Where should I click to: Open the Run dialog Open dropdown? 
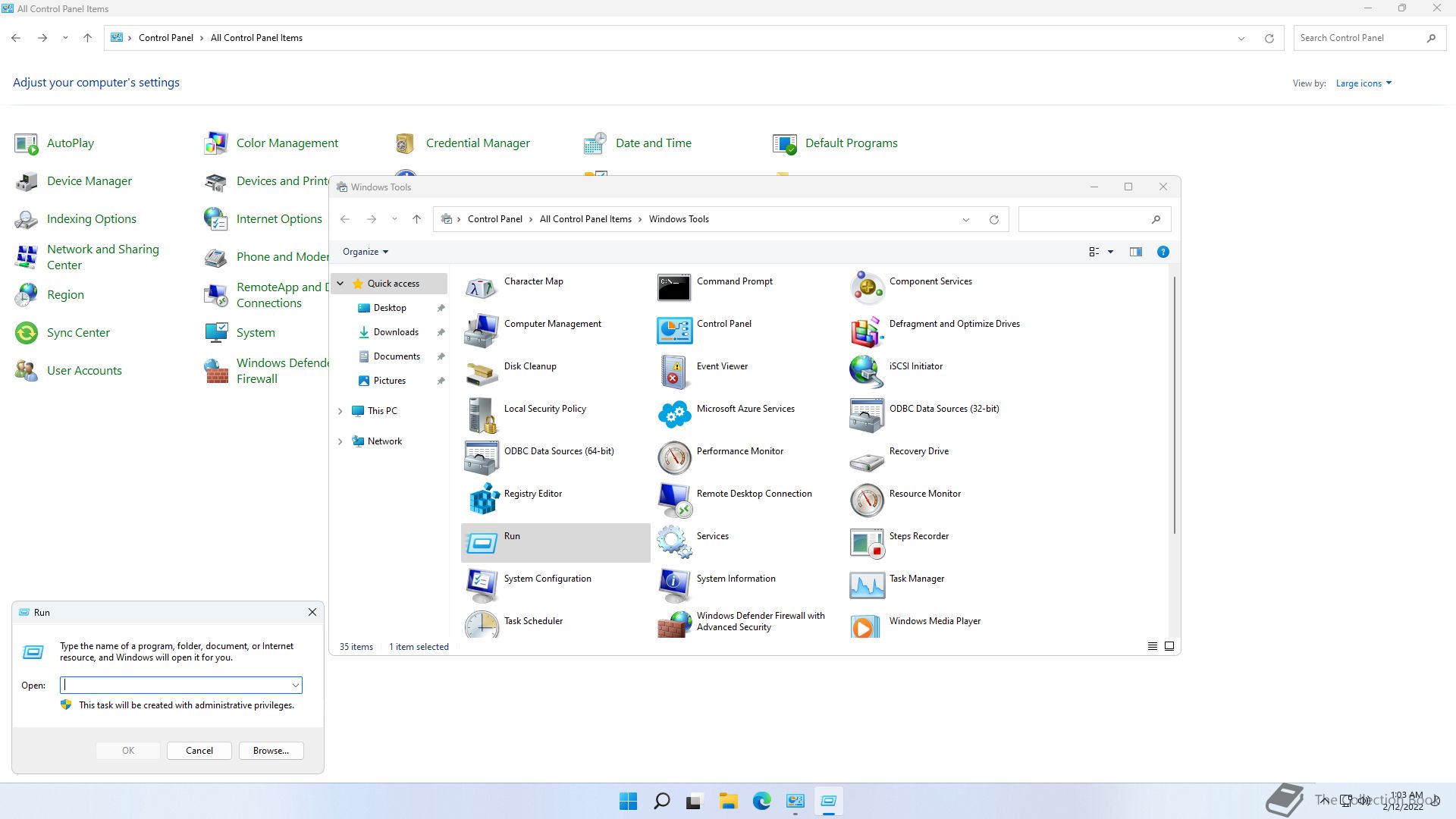pyautogui.click(x=295, y=686)
